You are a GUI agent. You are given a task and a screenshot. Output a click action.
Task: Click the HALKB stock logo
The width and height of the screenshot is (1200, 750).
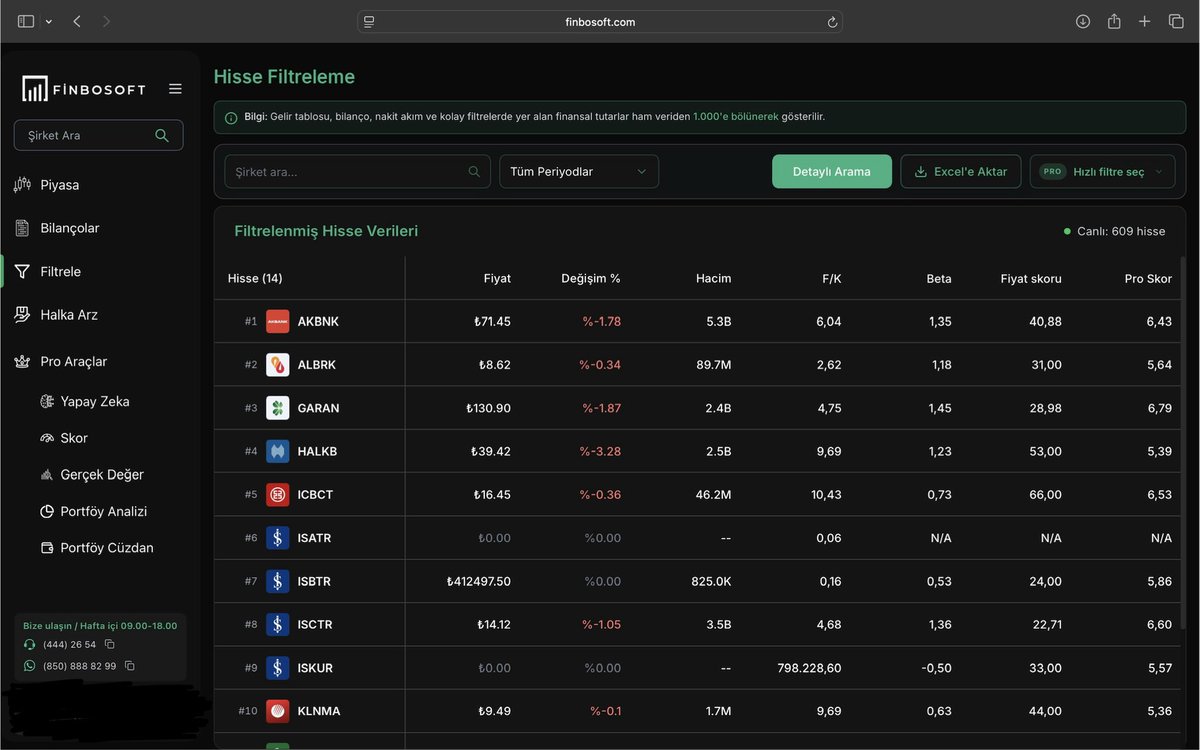coord(278,451)
